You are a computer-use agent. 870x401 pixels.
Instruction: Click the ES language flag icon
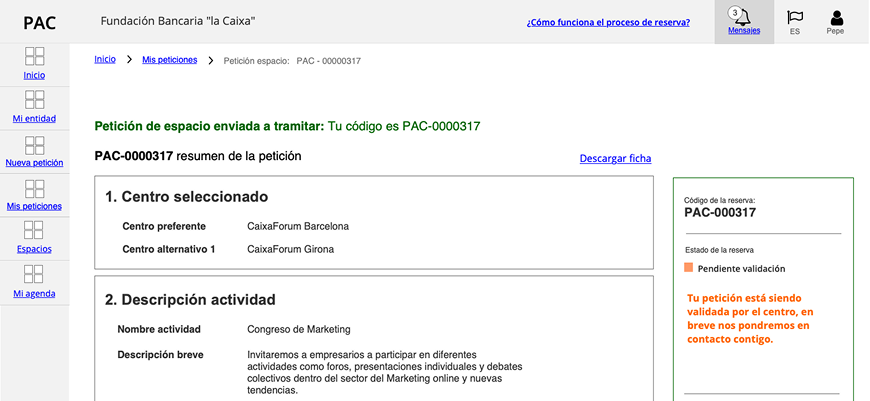click(795, 17)
